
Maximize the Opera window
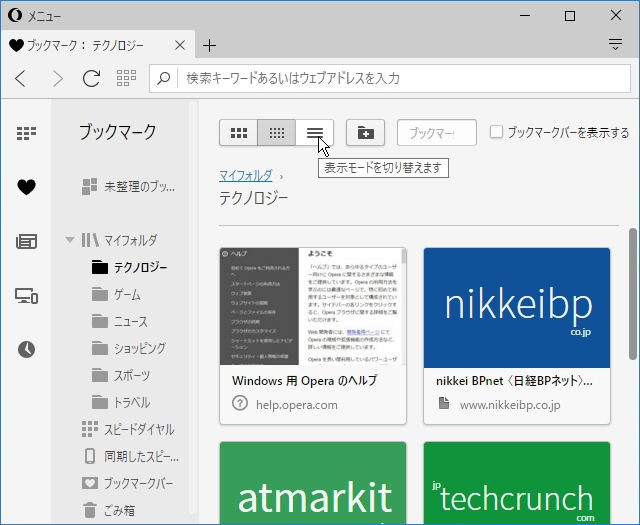pyautogui.click(x=570, y=16)
